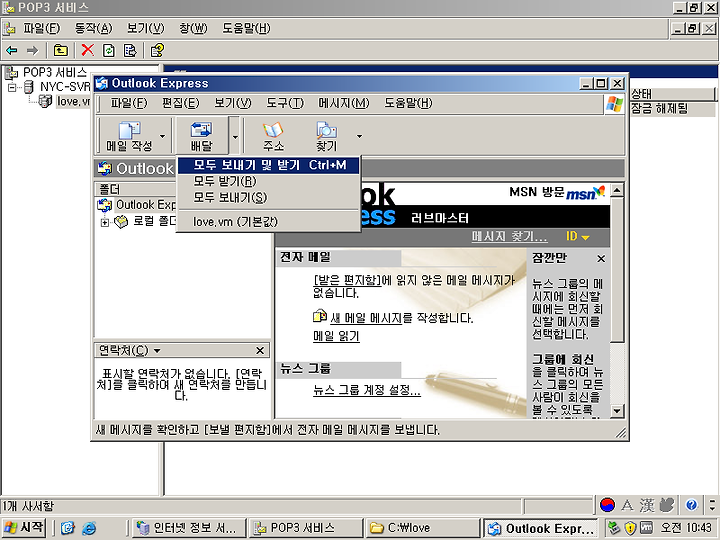This screenshot has width=720, height=540.
Task: Open the 주소 address book
Action: (273, 136)
